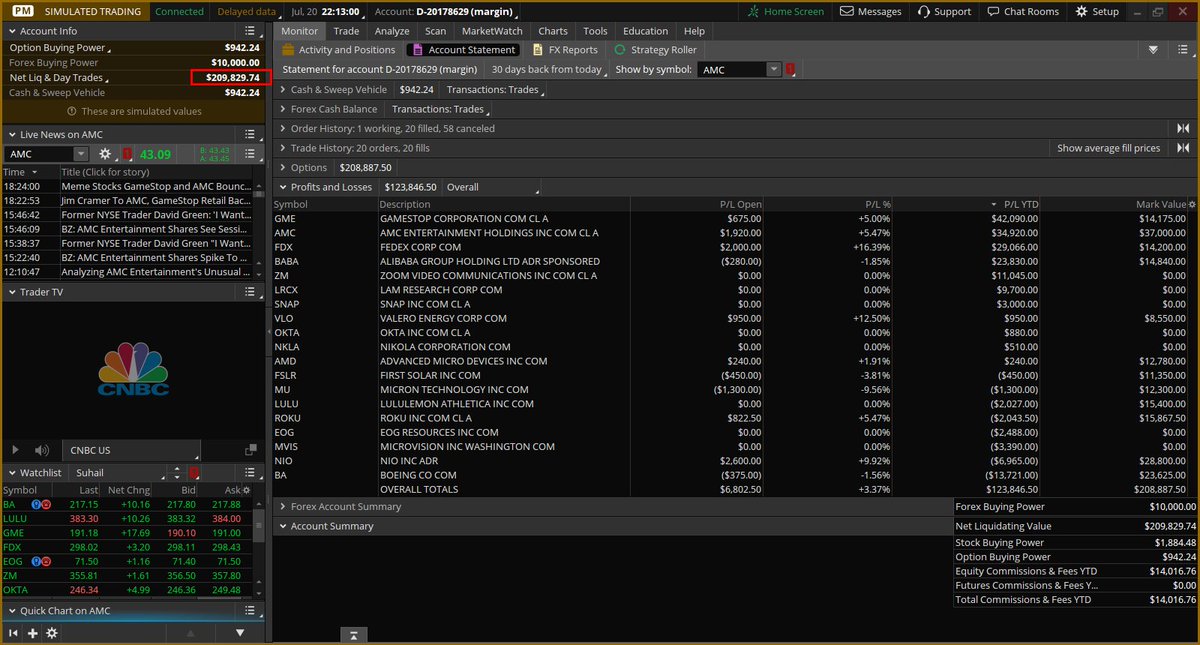
Task: Click bottom center collapse arrow button
Action: click(353, 634)
